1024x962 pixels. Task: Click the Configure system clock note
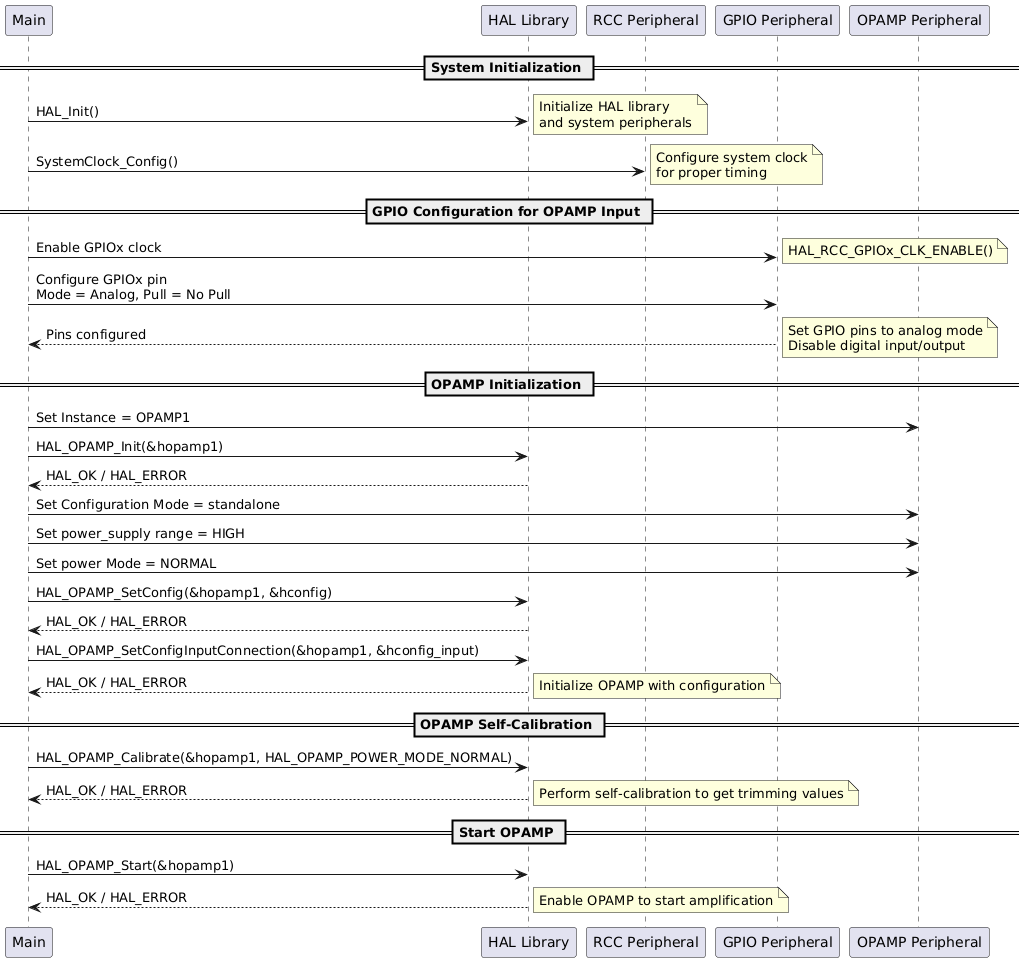[x=736, y=165]
